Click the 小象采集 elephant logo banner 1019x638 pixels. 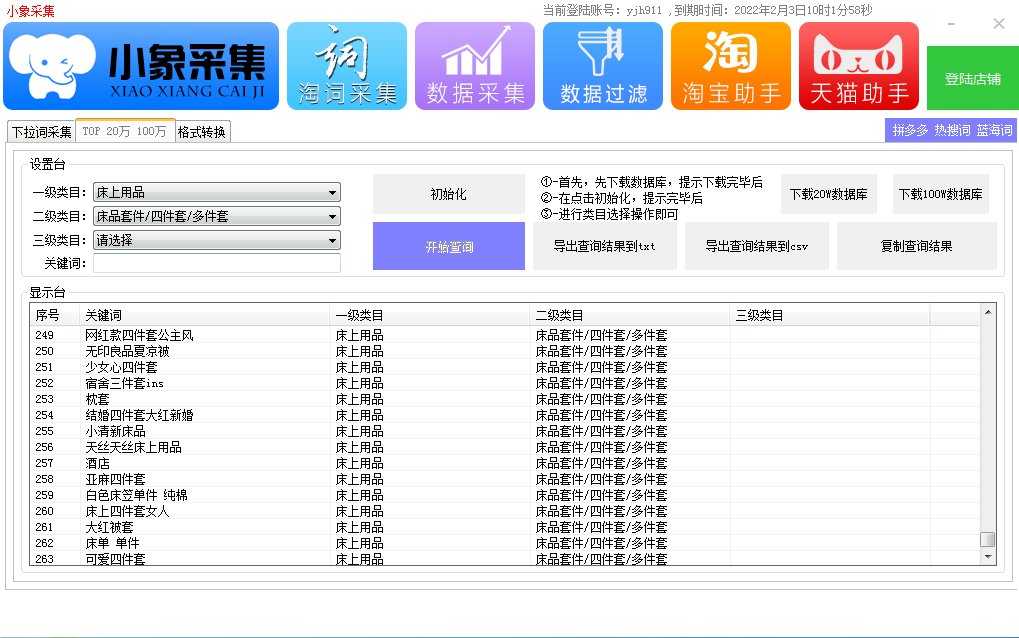[x=141, y=66]
